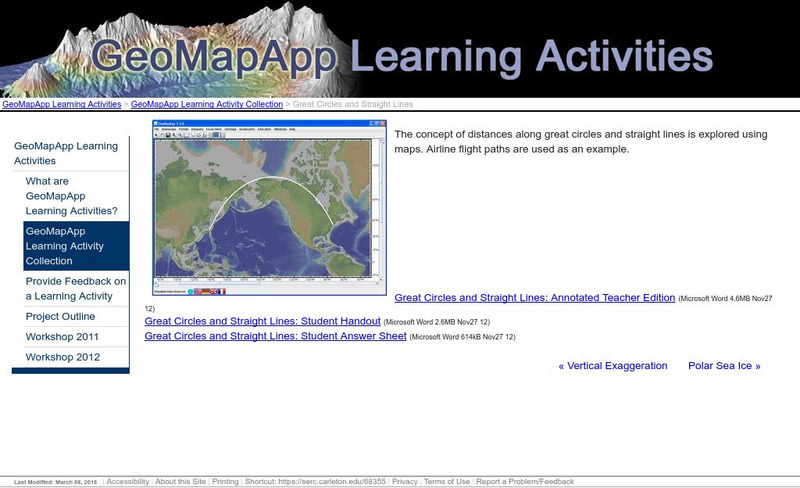Select GeoMapApp Learning Activities sidebar heading

pyautogui.click(x=66, y=153)
